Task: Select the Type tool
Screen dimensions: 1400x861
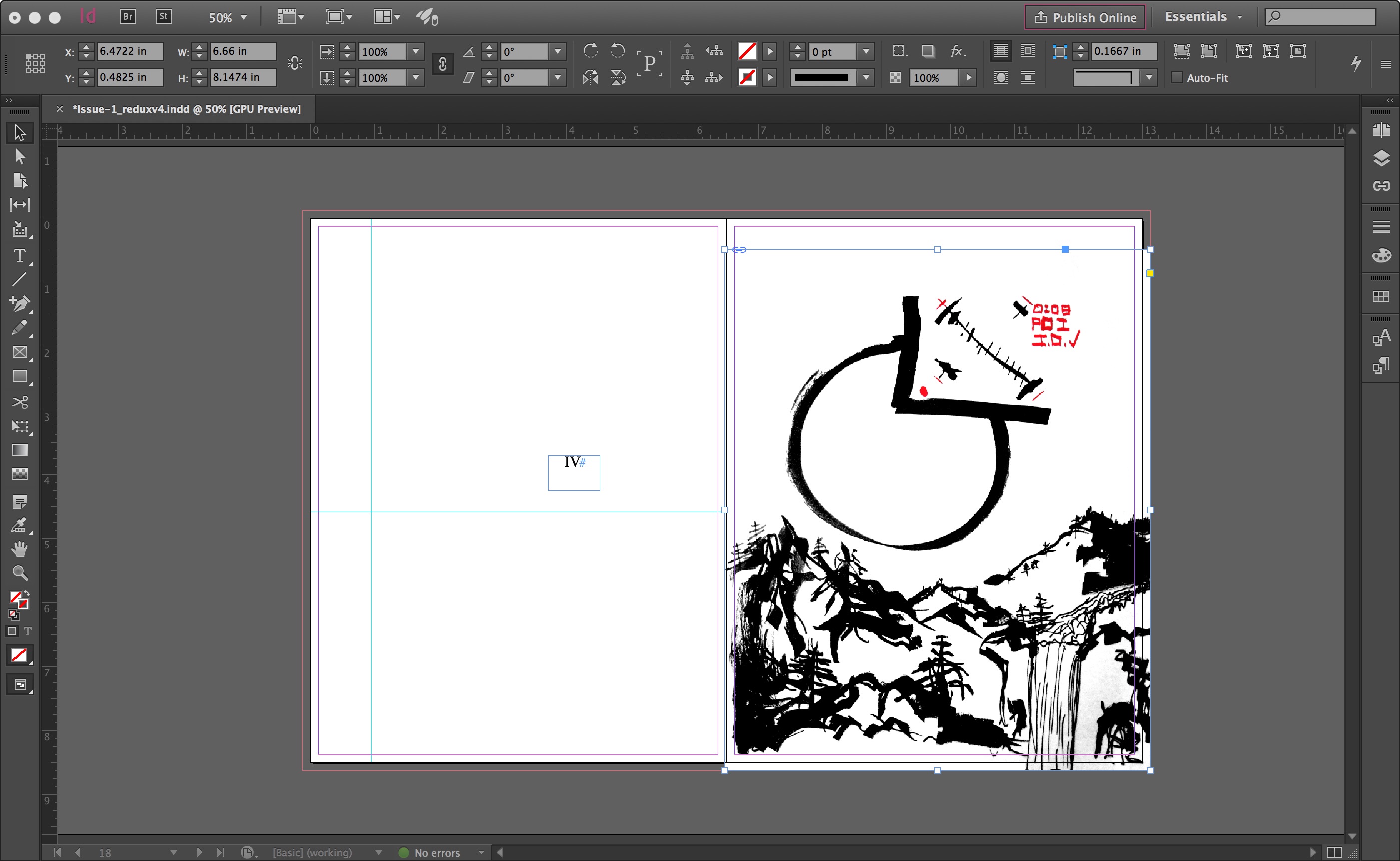Action: click(19, 256)
